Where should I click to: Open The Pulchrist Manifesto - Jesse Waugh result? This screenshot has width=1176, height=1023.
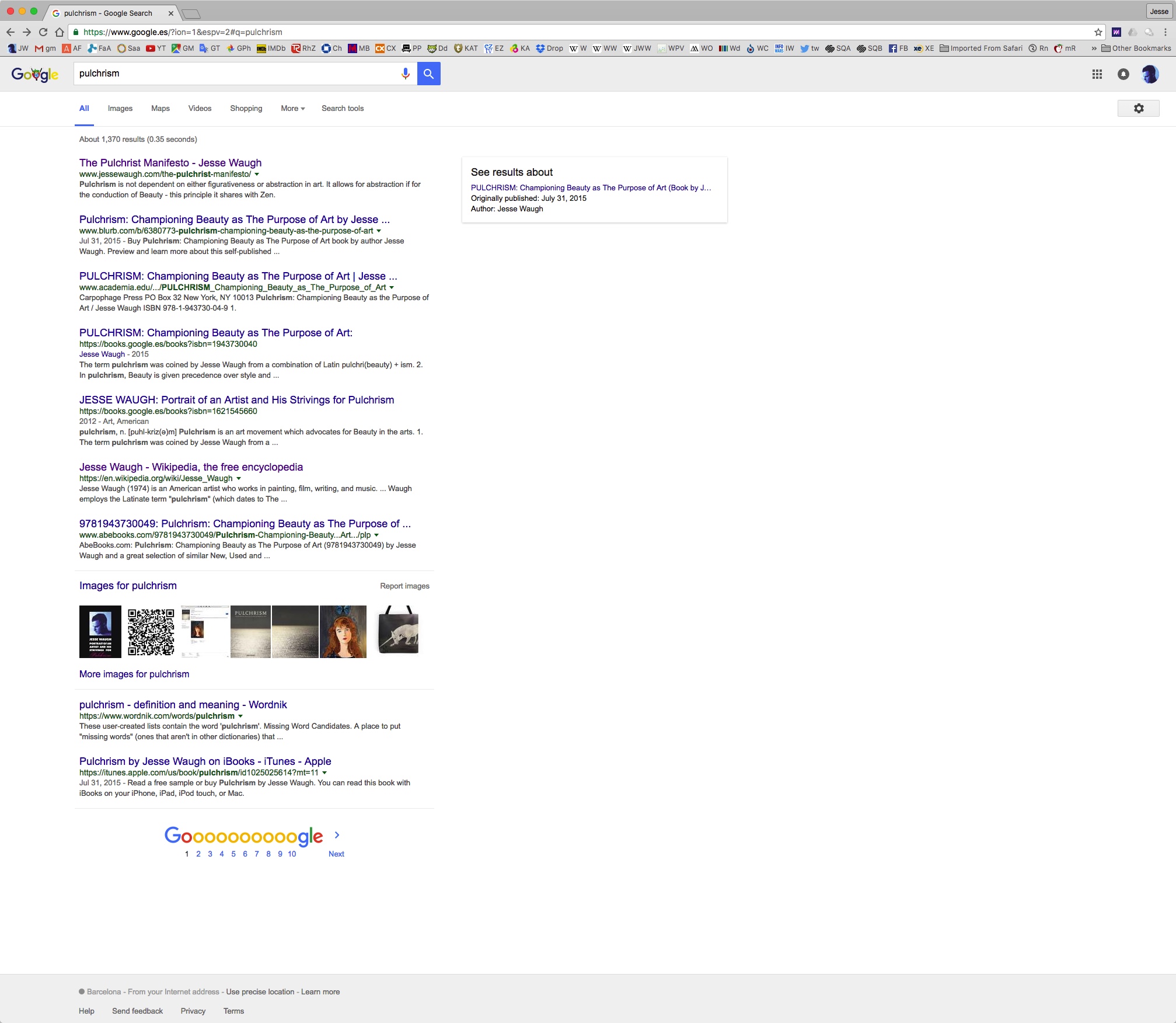pos(170,163)
